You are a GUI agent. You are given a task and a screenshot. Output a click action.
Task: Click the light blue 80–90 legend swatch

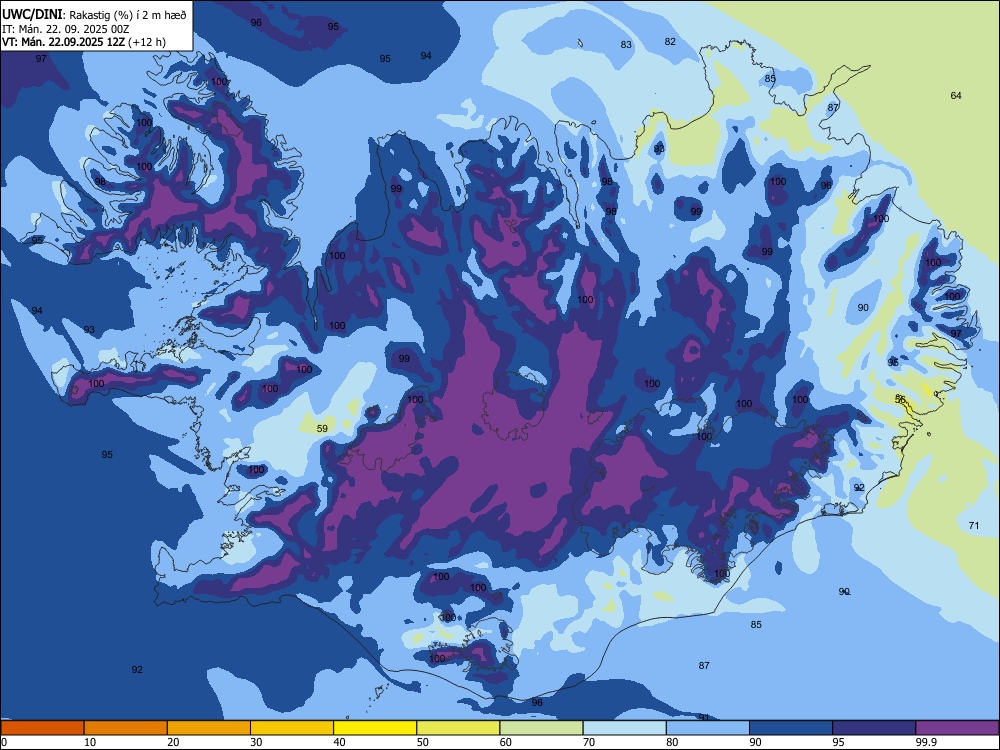[708, 728]
